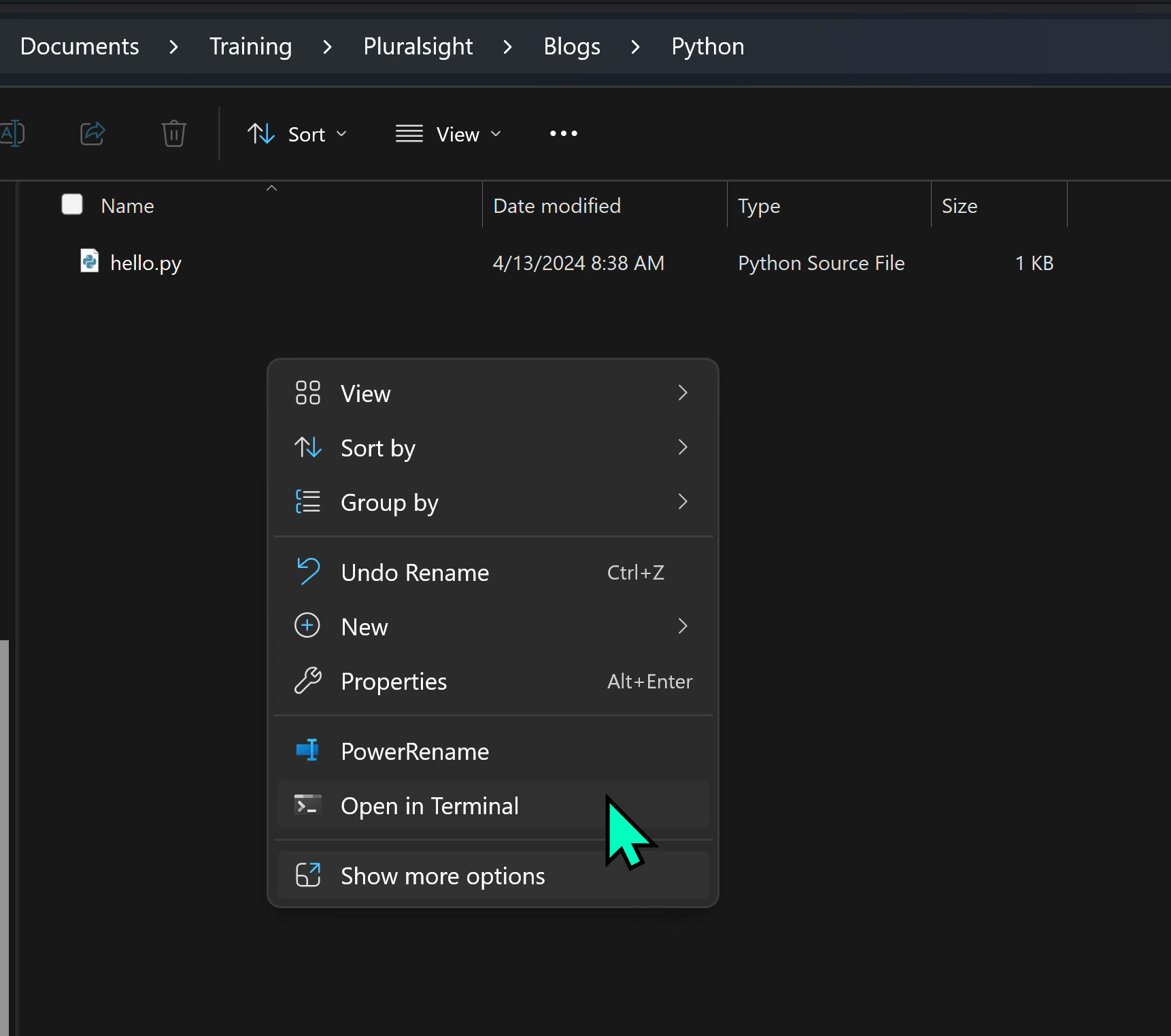
Task: Click the Rename icon in the toolbar
Action: point(12,133)
